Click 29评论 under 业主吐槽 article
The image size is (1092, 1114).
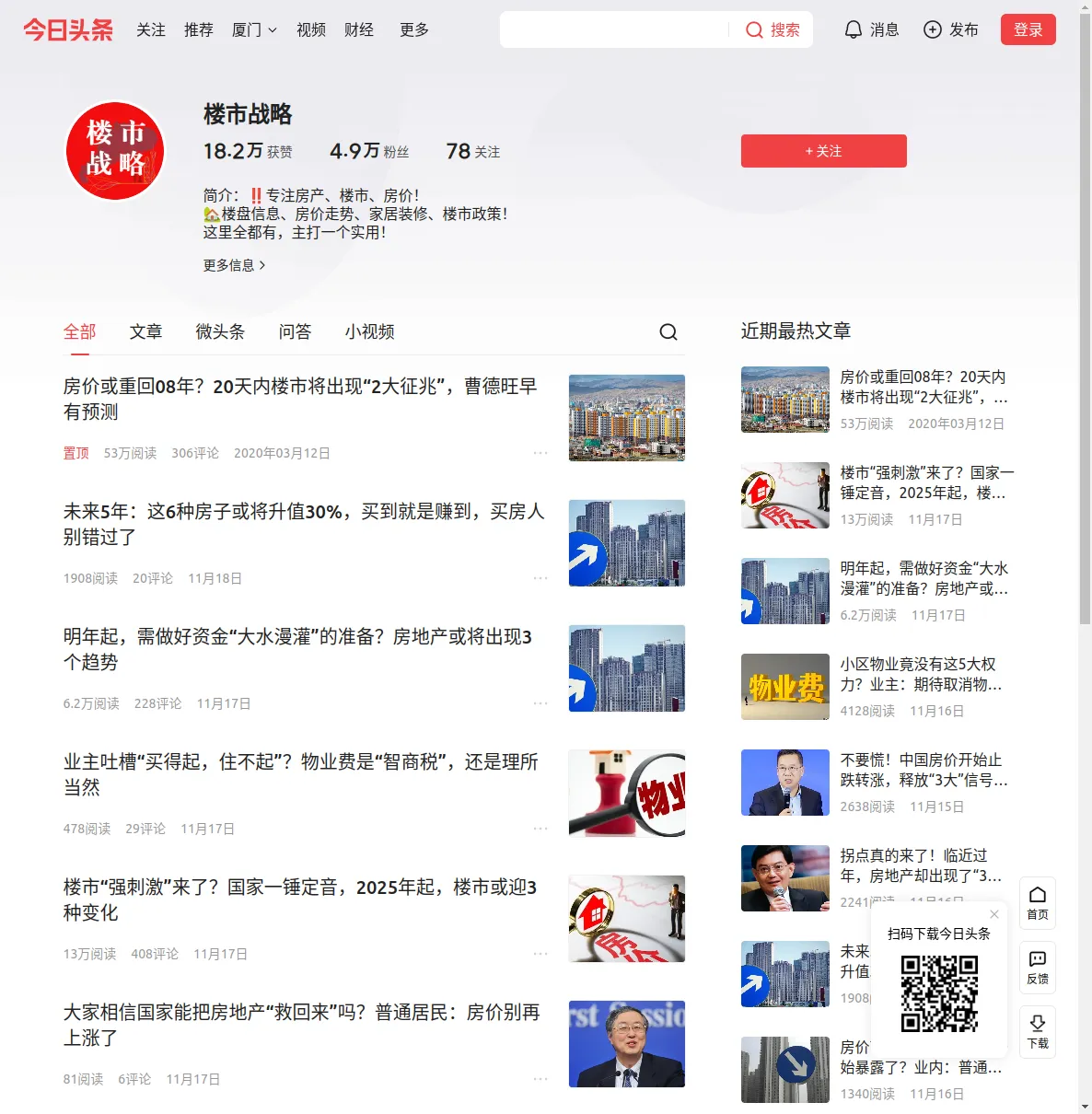(145, 829)
